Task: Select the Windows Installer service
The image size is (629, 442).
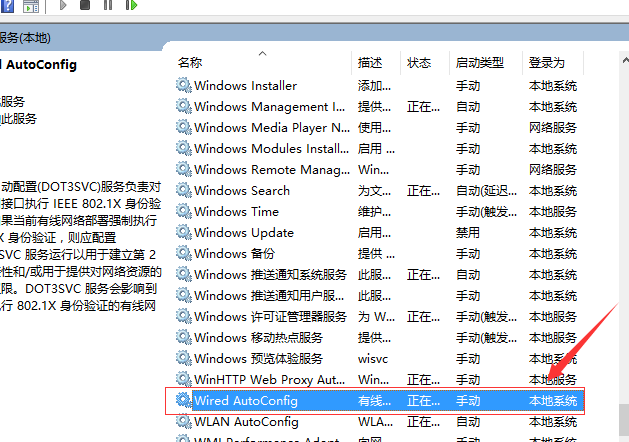Action: point(245,86)
